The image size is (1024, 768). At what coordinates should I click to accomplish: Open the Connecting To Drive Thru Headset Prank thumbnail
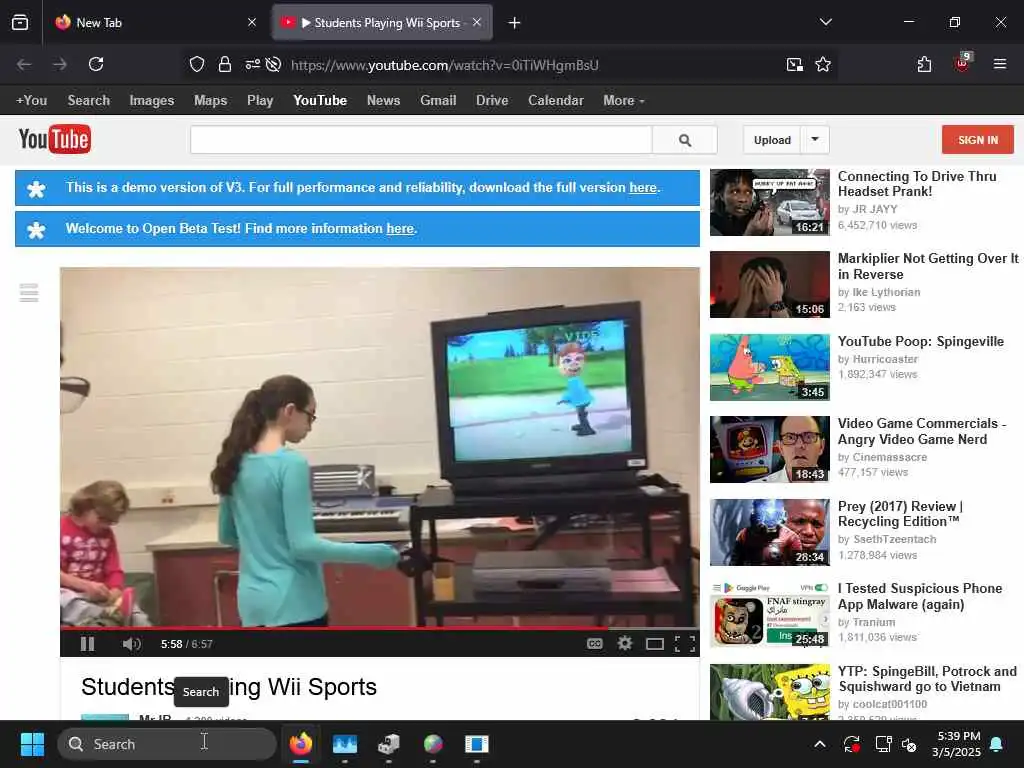point(770,202)
